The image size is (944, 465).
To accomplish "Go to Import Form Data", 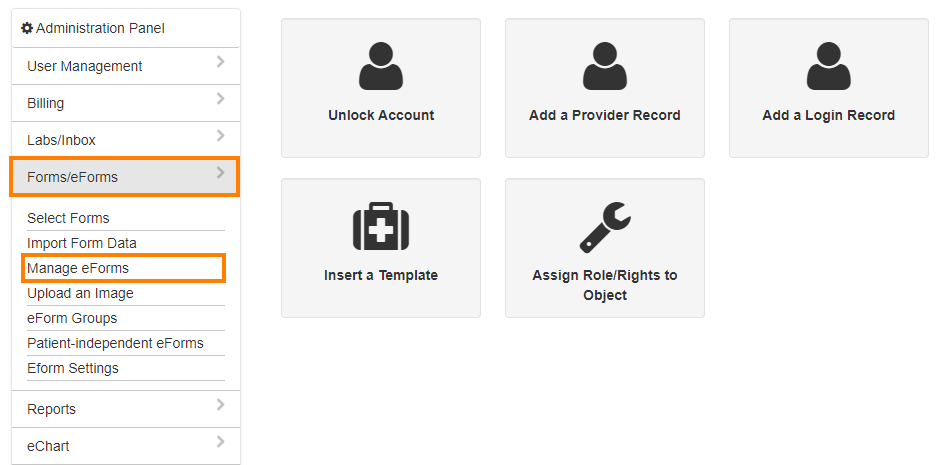I will click(x=82, y=243).
